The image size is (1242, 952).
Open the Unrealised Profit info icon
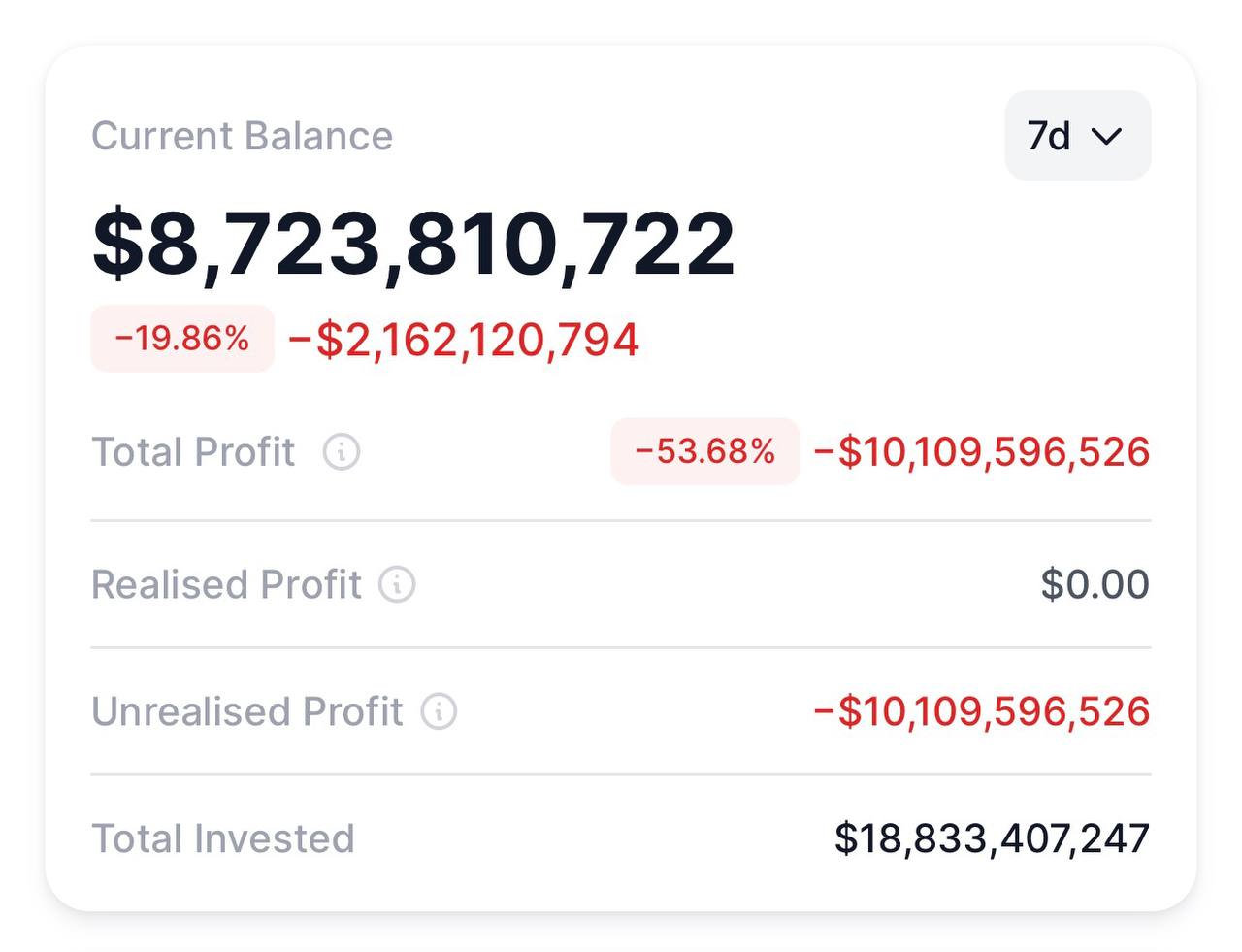pyautogui.click(x=439, y=711)
